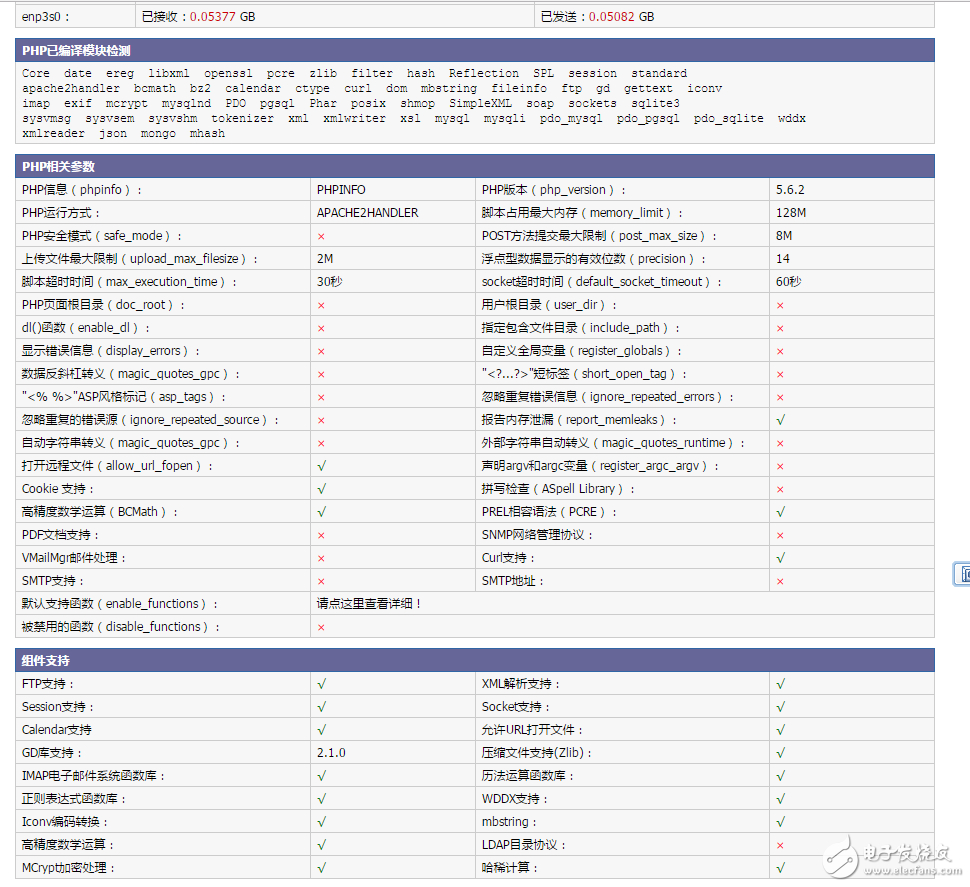This screenshot has height=887, width=970.
Task: Click the GD库支持 version 2.1.0
Action: 331,753
